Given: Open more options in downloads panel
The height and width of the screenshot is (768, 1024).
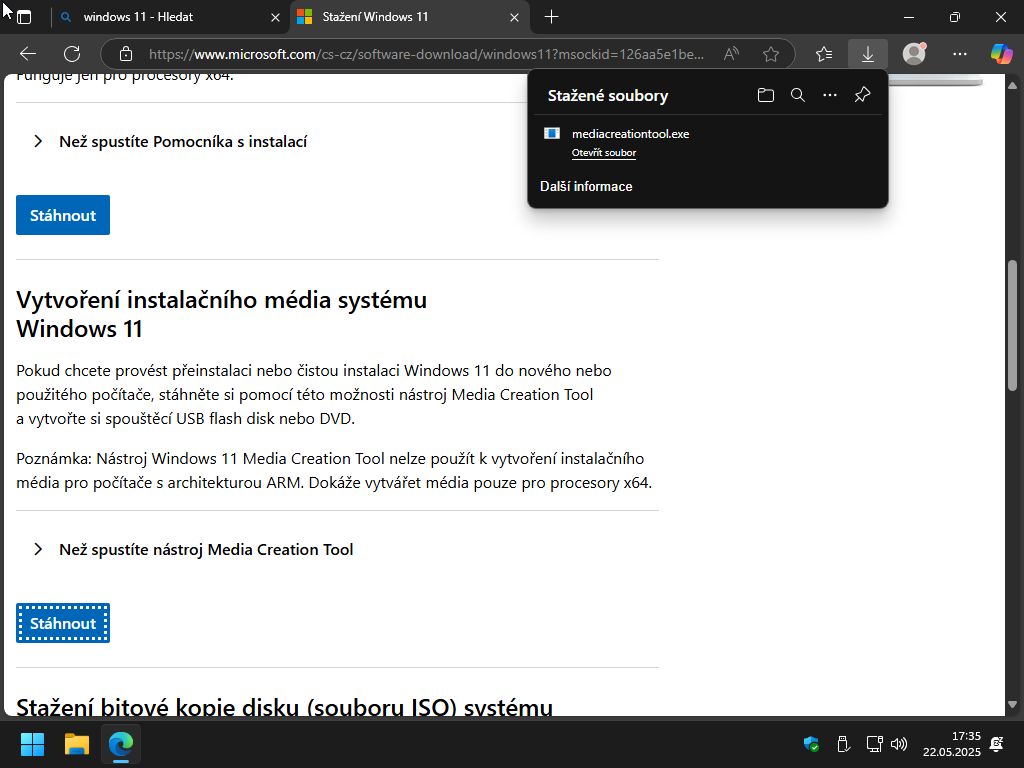Looking at the screenshot, I should pyautogui.click(x=829, y=95).
